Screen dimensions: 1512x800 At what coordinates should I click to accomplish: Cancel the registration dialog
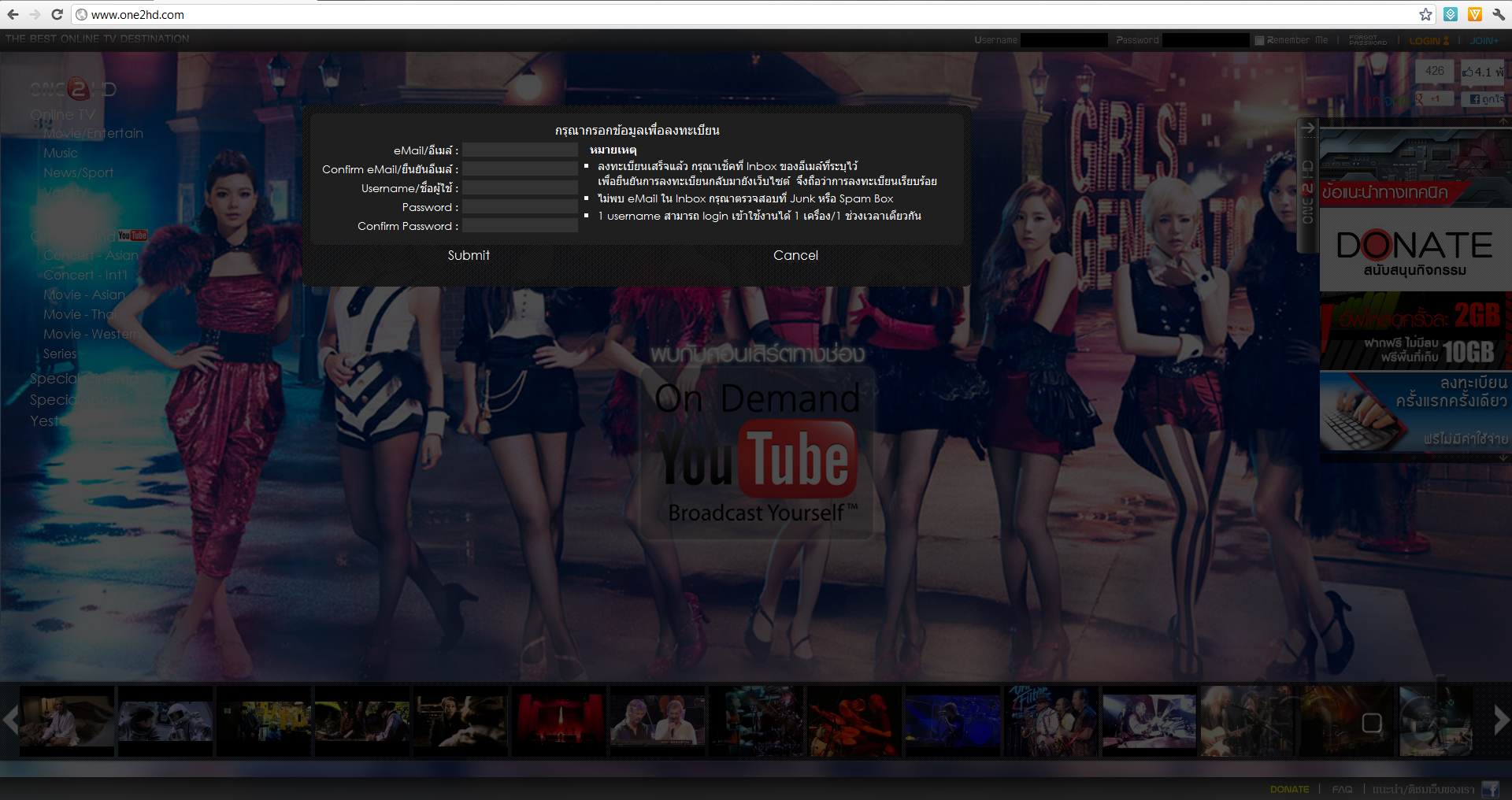coord(795,255)
